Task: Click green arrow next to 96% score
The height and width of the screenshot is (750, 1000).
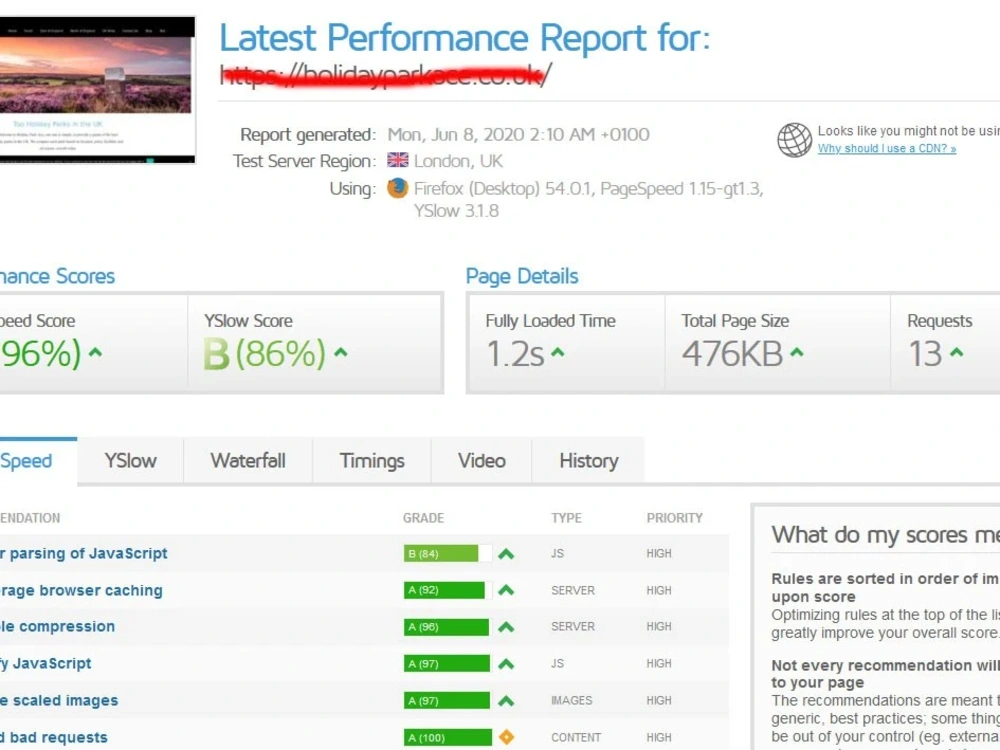Action: pos(95,352)
